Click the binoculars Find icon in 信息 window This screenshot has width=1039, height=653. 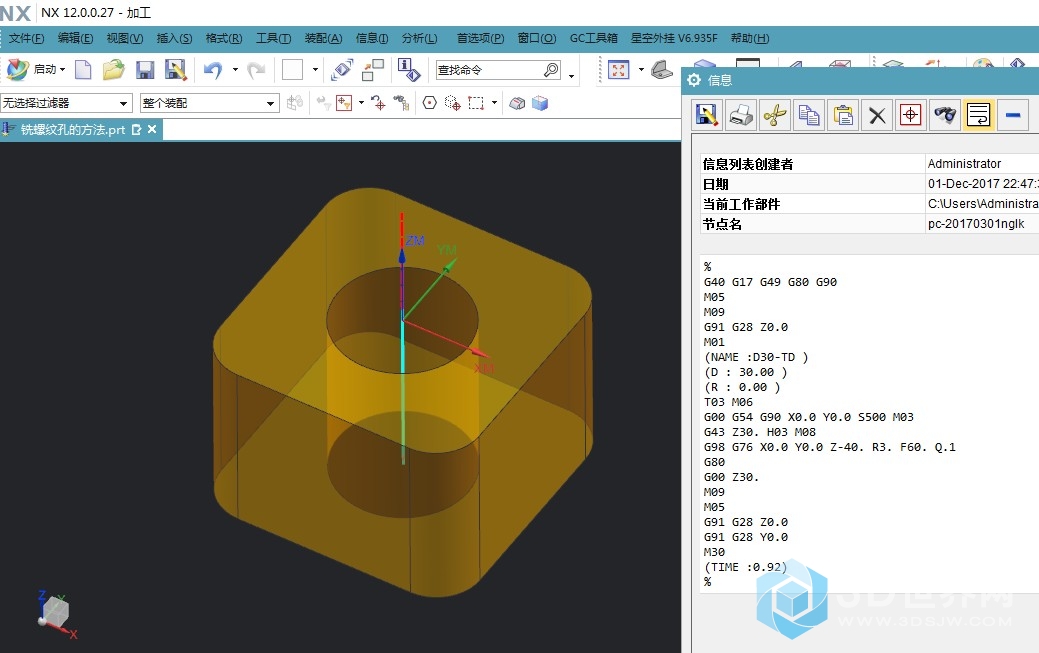[945, 115]
